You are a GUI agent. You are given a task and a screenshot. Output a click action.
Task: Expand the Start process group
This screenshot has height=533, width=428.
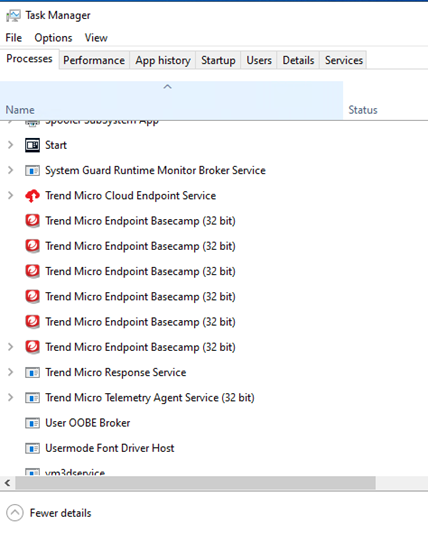click(x=11, y=145)
